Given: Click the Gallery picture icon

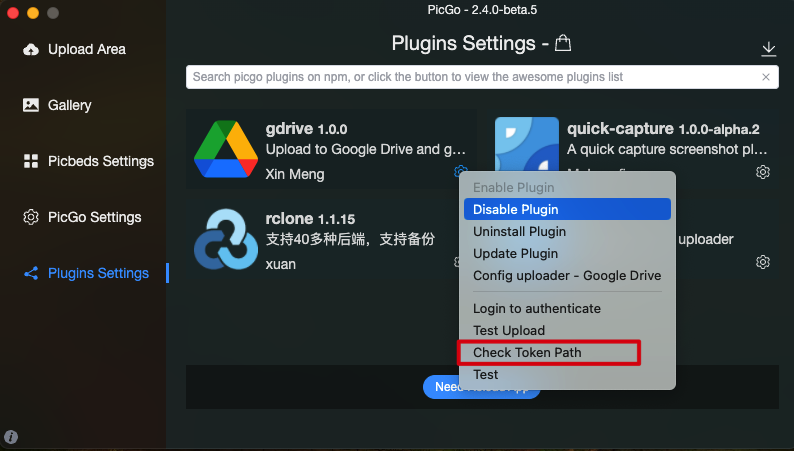Looking at the screenshot, I should point(31,105).
